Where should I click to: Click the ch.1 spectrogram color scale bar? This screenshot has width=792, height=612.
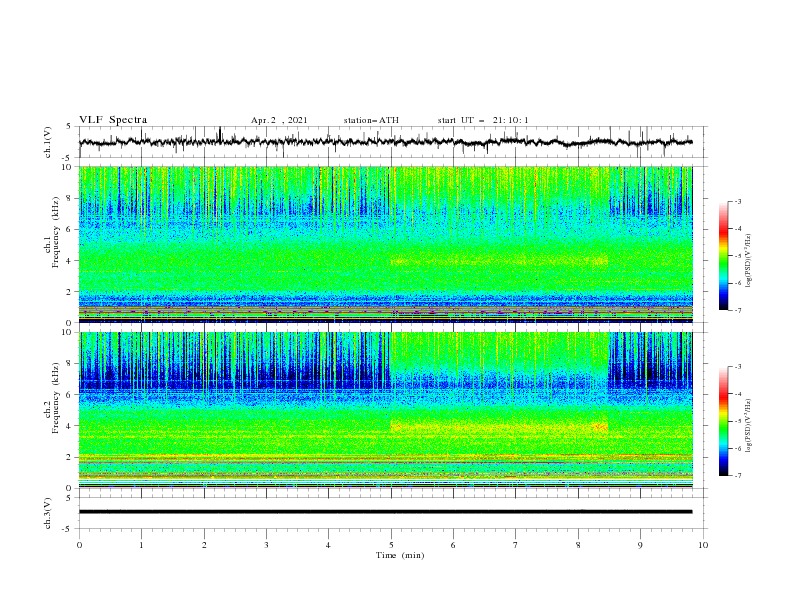(723, 256)
